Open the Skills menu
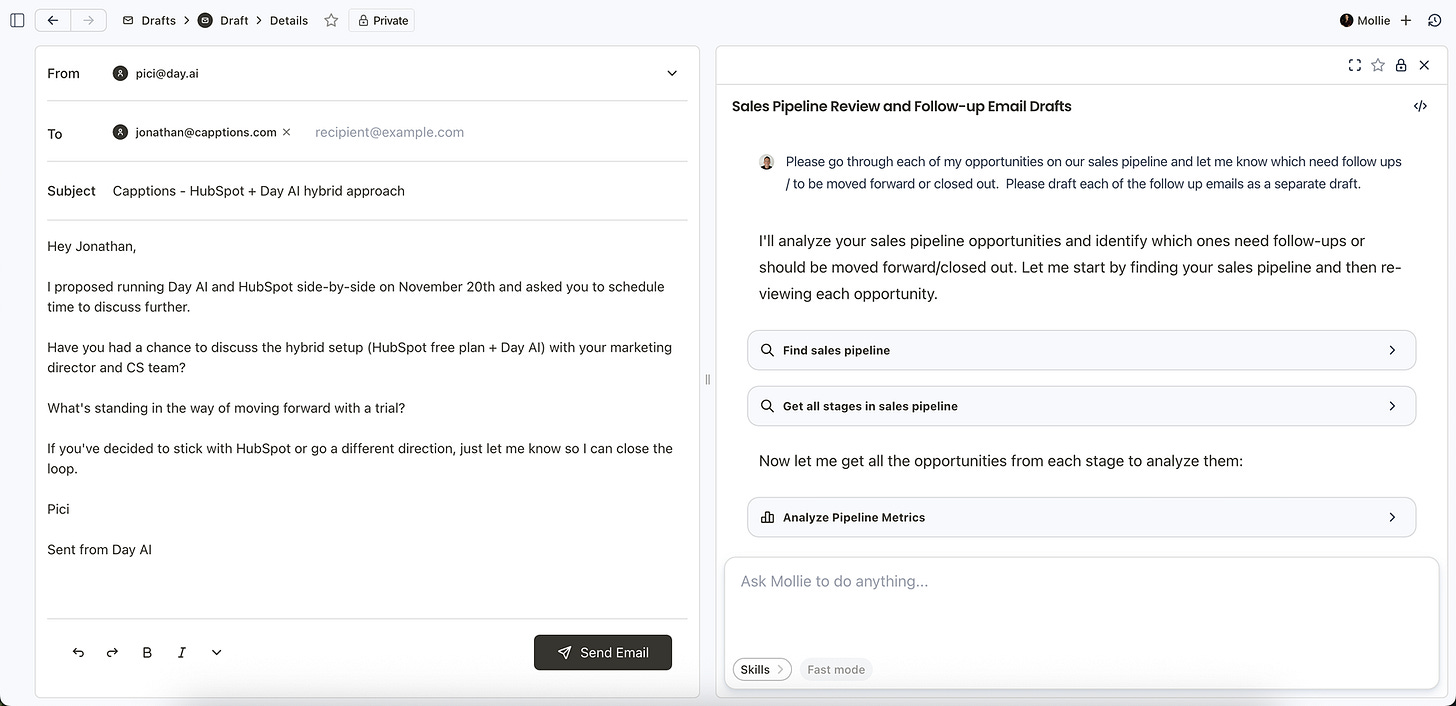 (x=762, y=669)
